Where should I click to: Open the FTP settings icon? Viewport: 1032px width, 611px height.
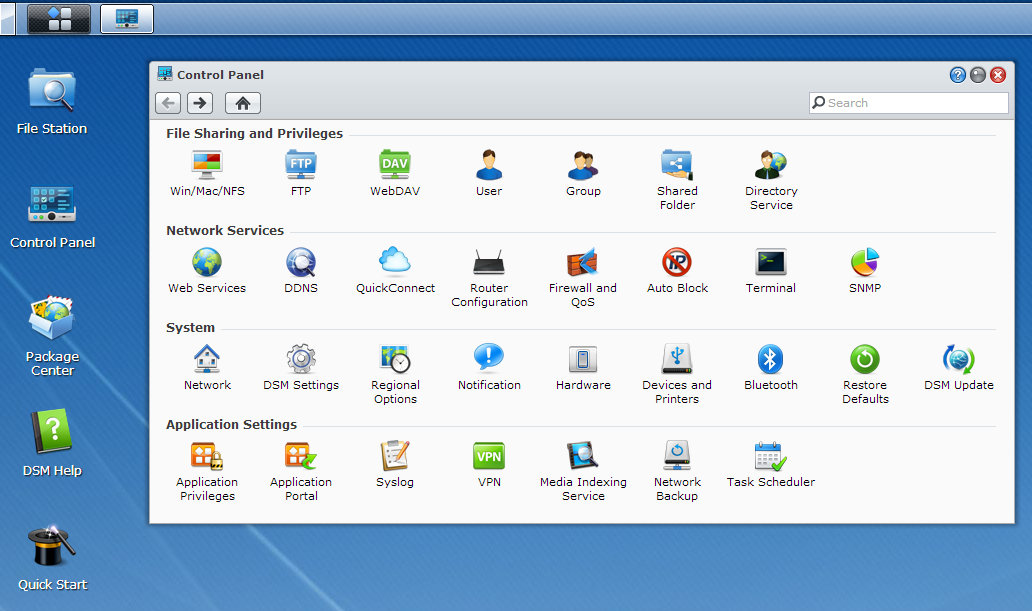(x=301, y=173)
